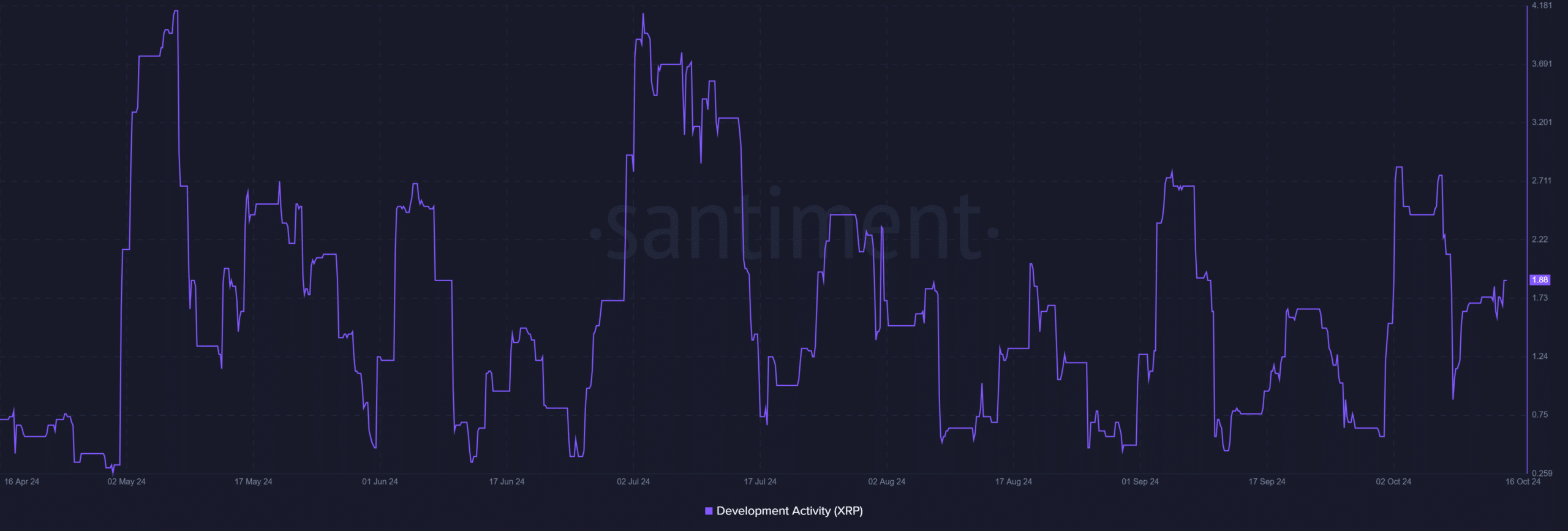The image size is (1568, 531).
Task: Click the 02 Jul 24 date label
Action: pyautogui.click(x=633, y=481)
